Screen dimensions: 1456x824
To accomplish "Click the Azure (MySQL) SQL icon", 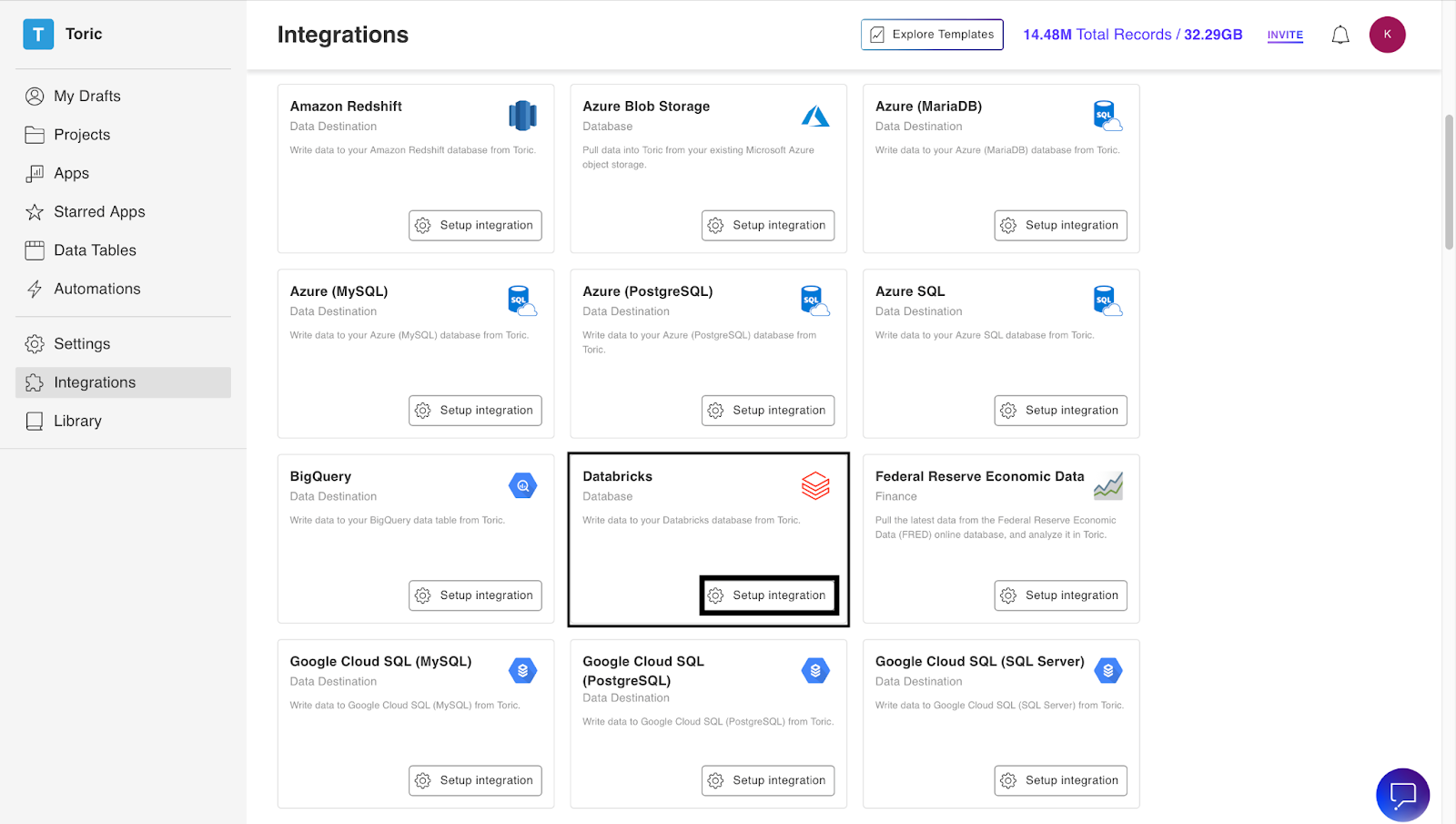I will 522,300.
